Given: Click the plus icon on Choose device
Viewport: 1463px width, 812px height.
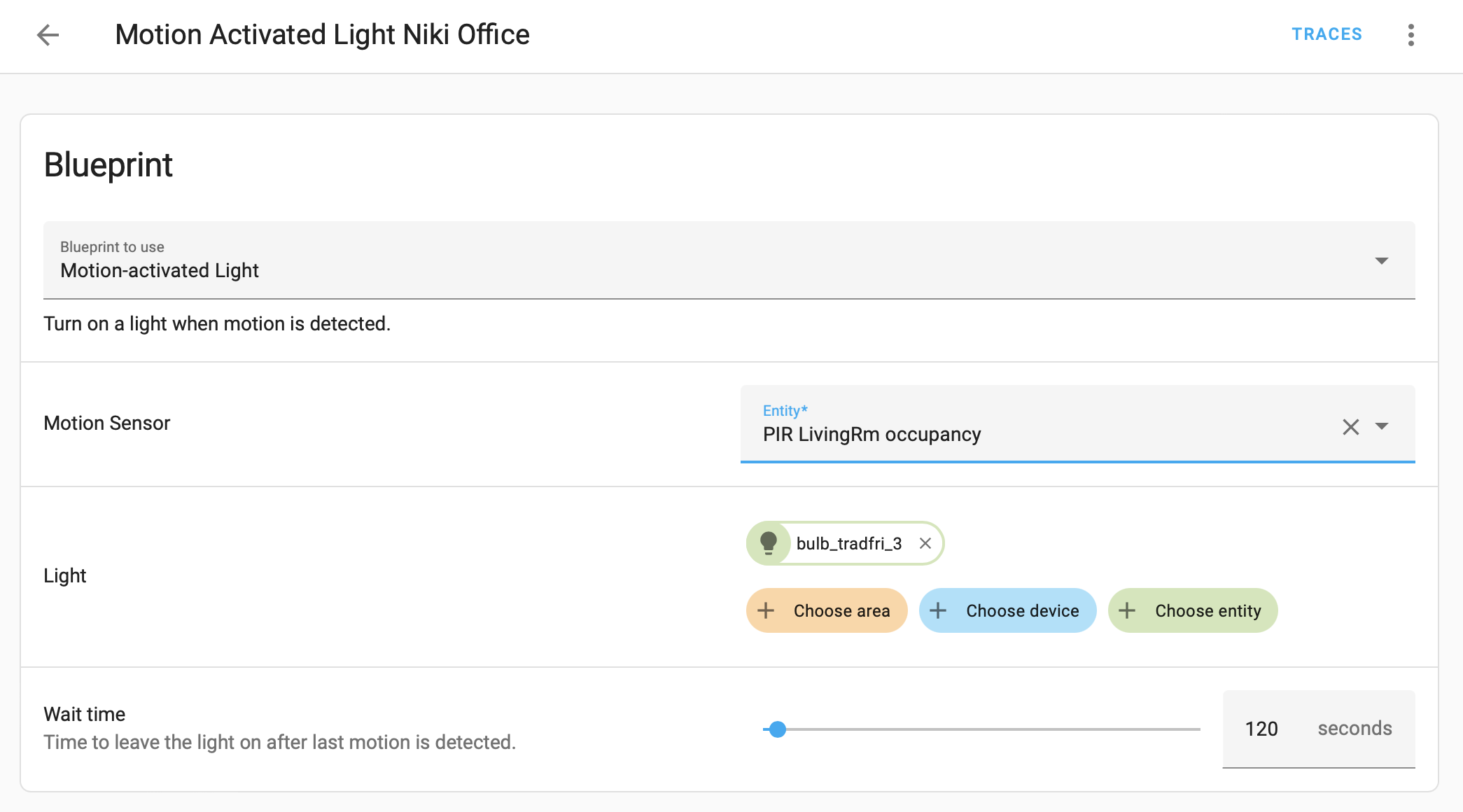Looking at the screenshot, I should point(939,610).
